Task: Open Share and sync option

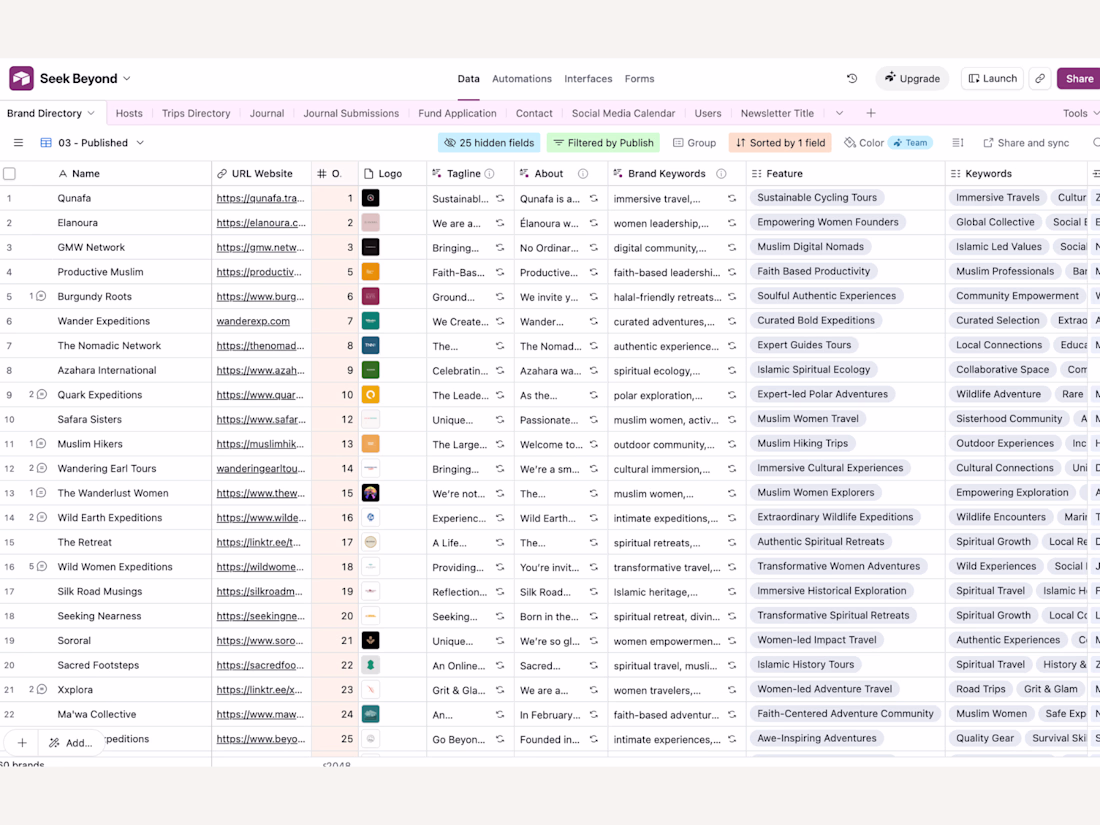Action: [x=1026, y=142]
